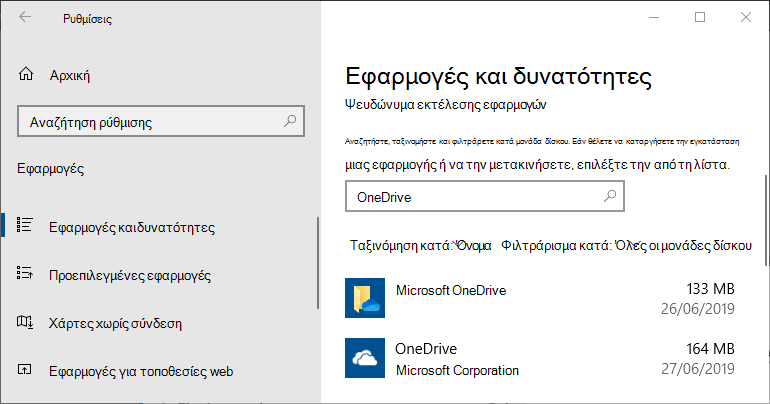The image size is (770, 404).
Task: Open Χάρτες χωρίς σύνδεση section
Action: coord(115,323)
